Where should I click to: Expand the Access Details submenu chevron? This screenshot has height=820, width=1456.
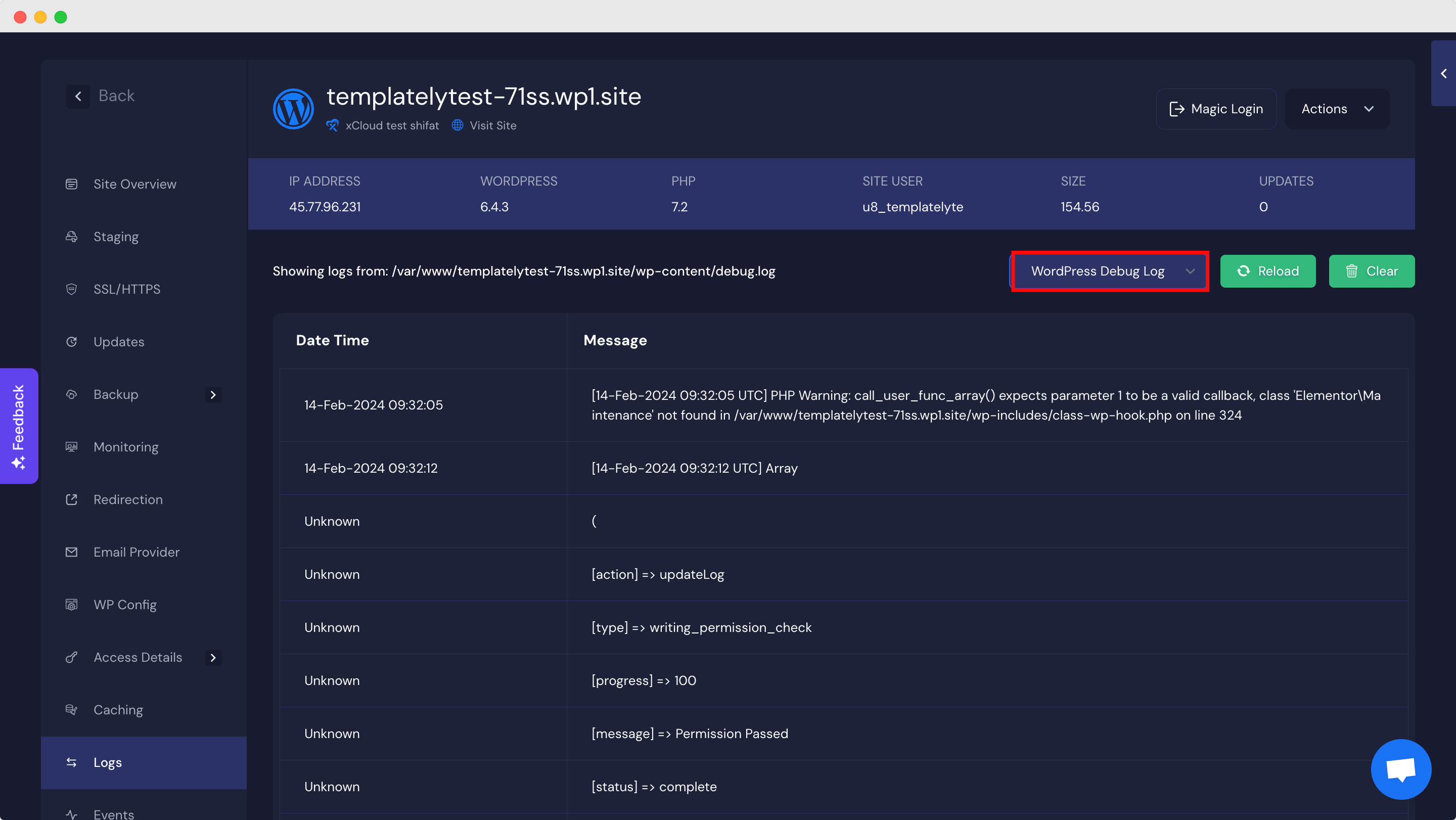click(x=213, y=657)
